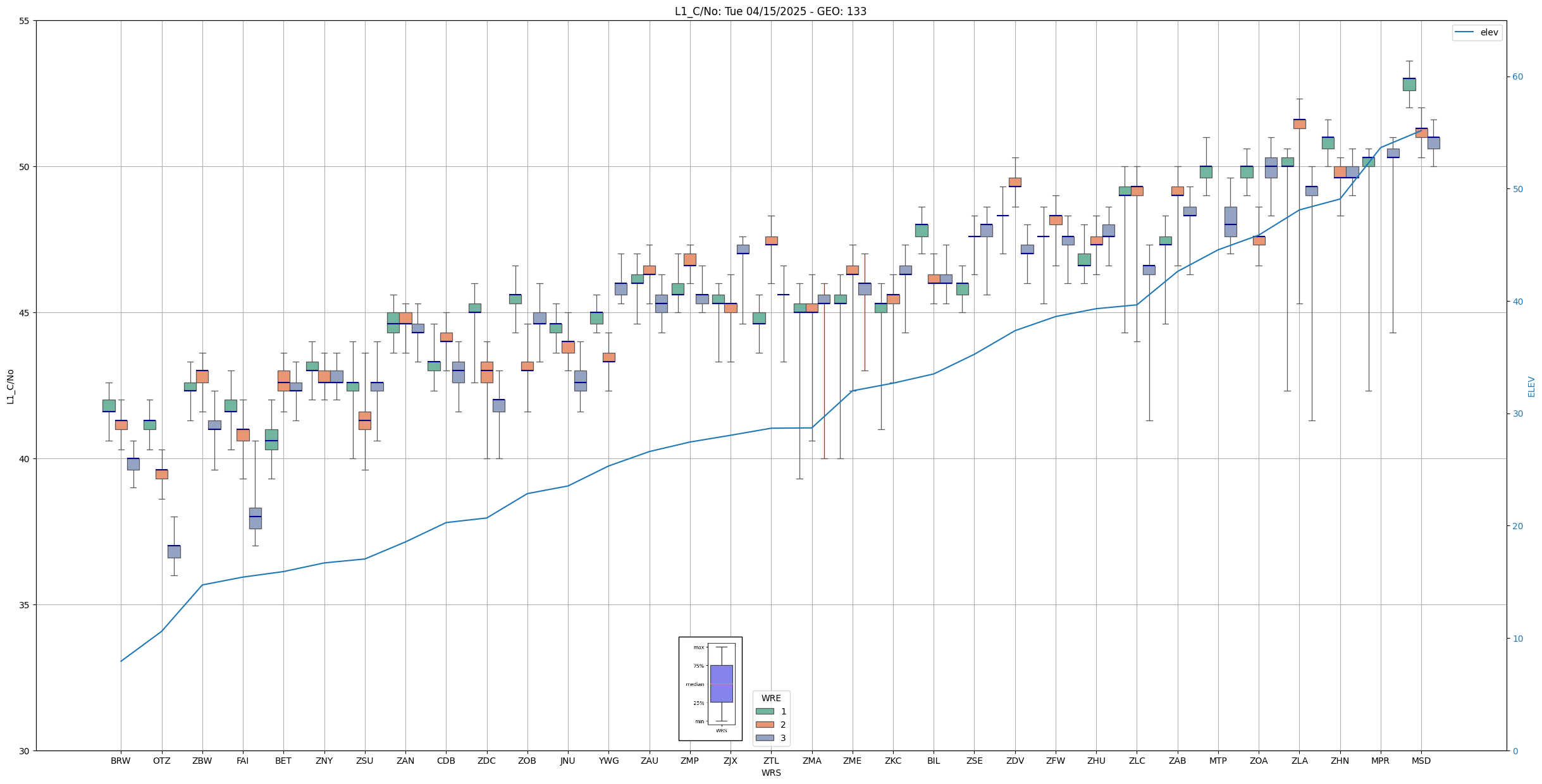Click the WRE legend title
This screenshot has height=784, width=1542.
click(770, 698)
